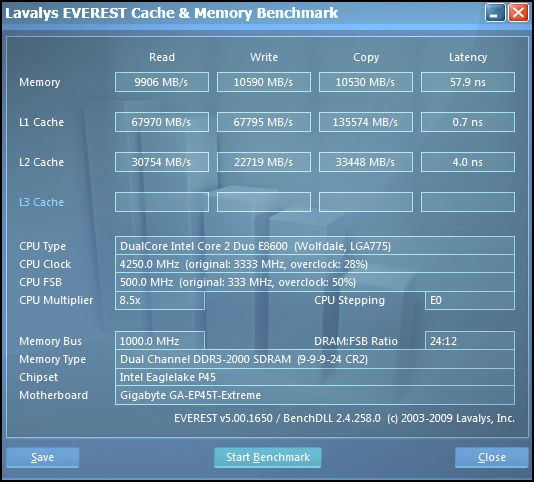Click the L1 Cache Write 67795 MB/s
The width and height of the screenshot is (534, 482).
click(x=264, y=122)
